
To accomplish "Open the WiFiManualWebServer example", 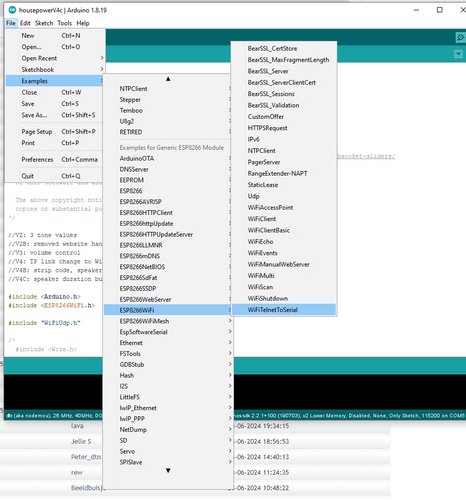I will pos(284,264).
